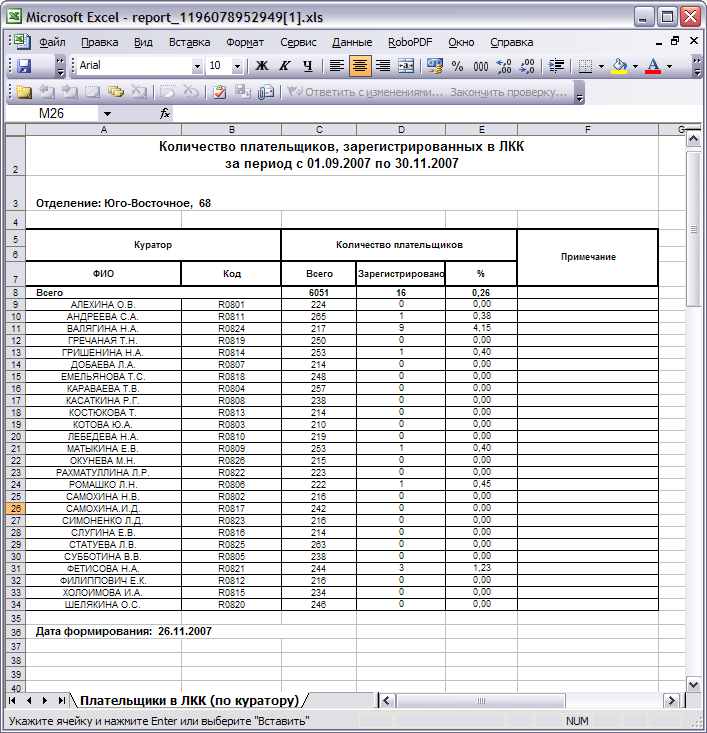
Task: Open the Name Box dropdown arrow
Action: point(108,114)
